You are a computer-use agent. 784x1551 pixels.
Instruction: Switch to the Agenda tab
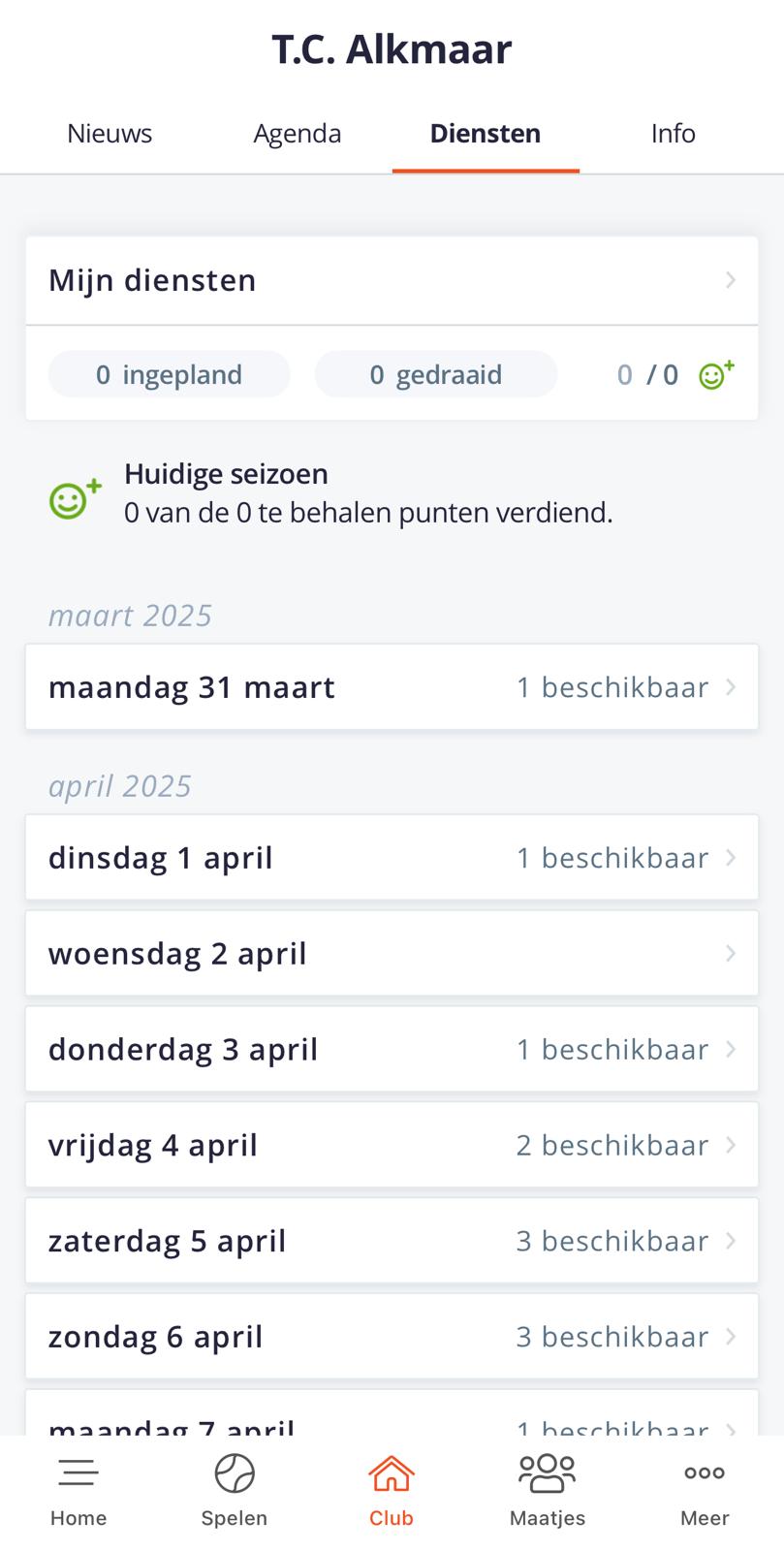pyautogui.click(x=298, y=133)
